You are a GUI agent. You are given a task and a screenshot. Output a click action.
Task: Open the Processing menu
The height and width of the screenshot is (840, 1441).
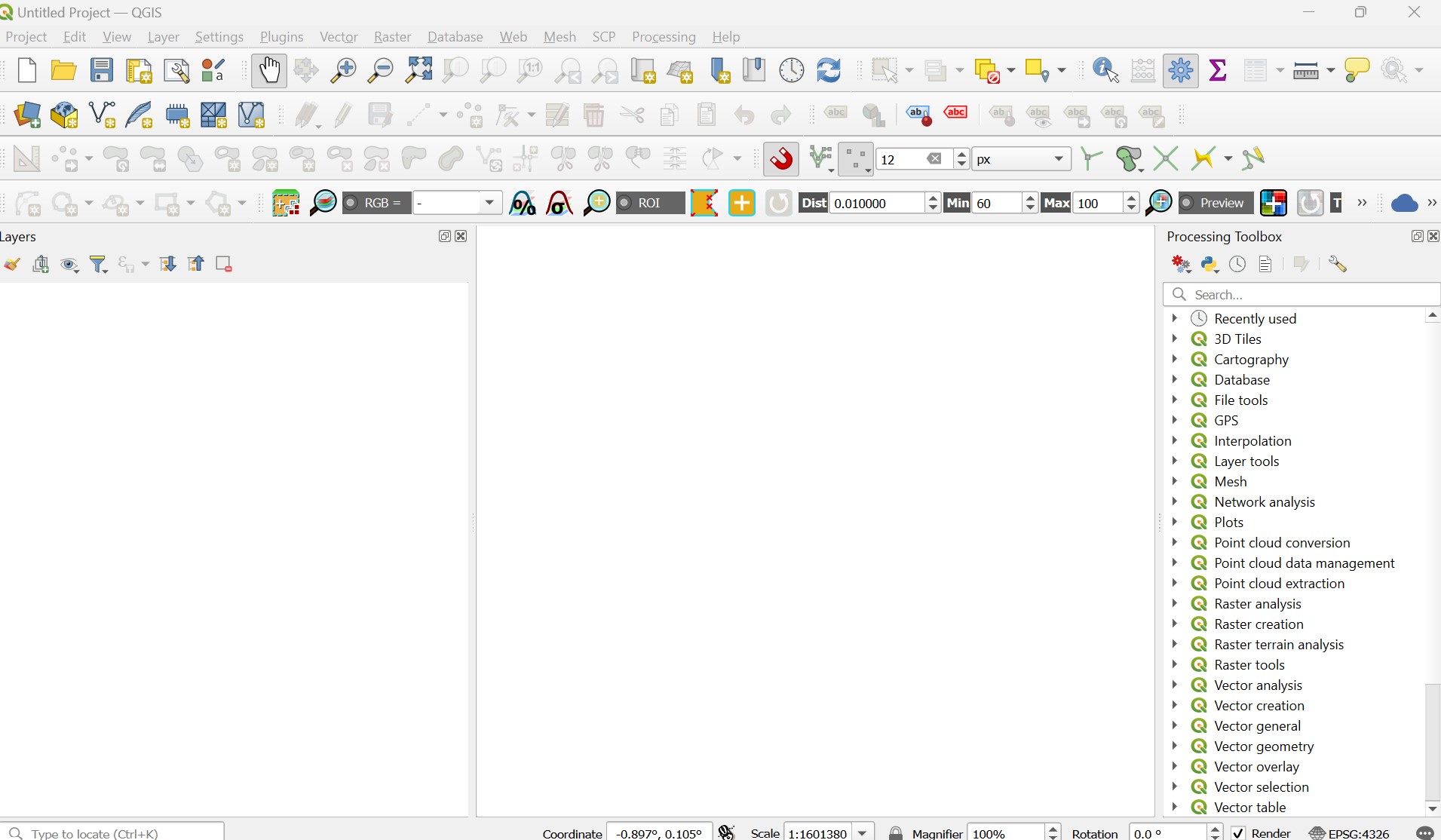[x=663, y=37]
